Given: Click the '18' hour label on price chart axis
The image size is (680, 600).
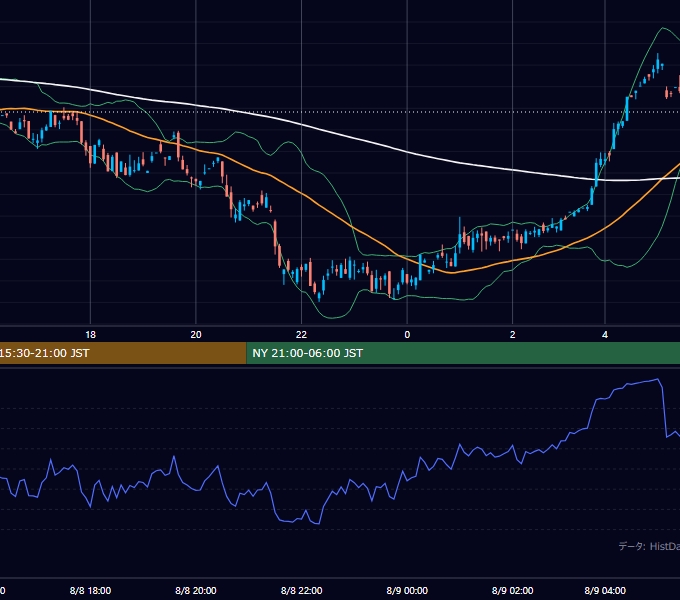Looking at the screenshot, I should pos(90,335).
